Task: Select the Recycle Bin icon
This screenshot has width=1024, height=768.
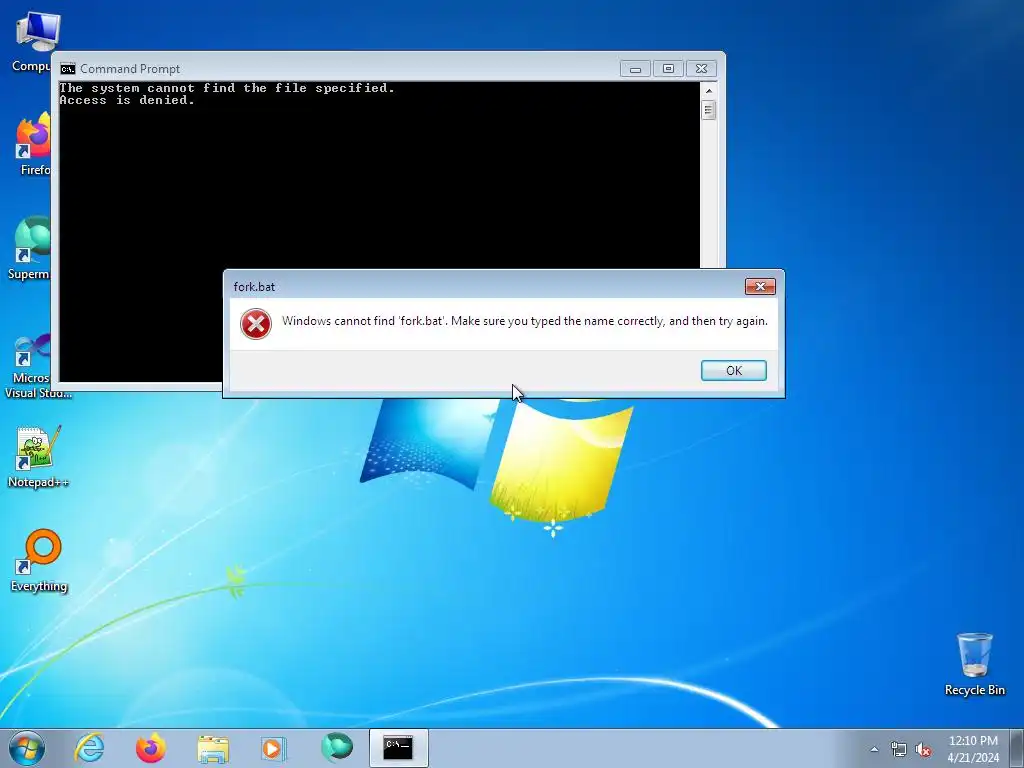Action: (x=974, y=664)
